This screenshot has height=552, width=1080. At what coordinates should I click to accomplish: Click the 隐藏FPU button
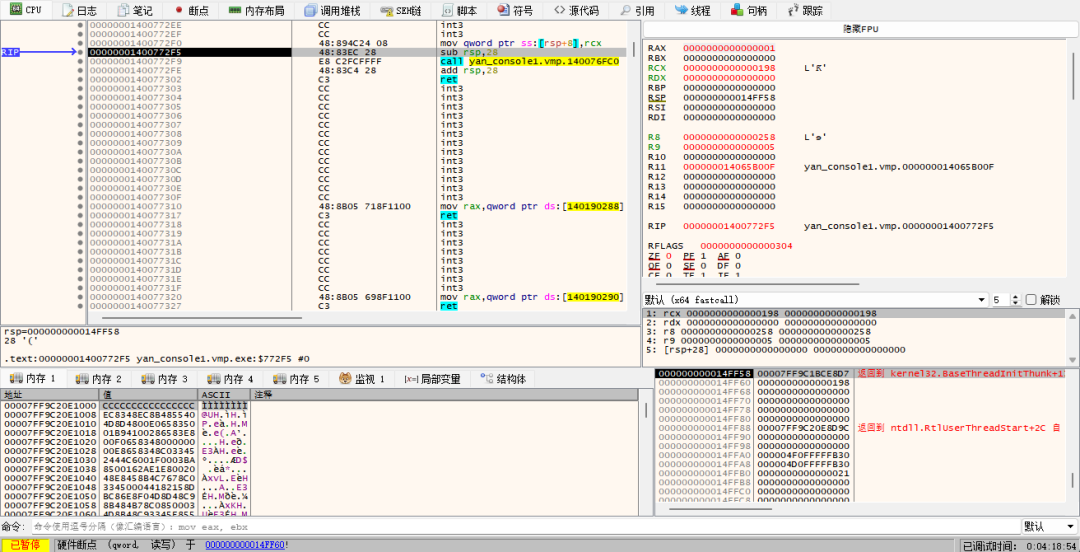pos(859,29)
